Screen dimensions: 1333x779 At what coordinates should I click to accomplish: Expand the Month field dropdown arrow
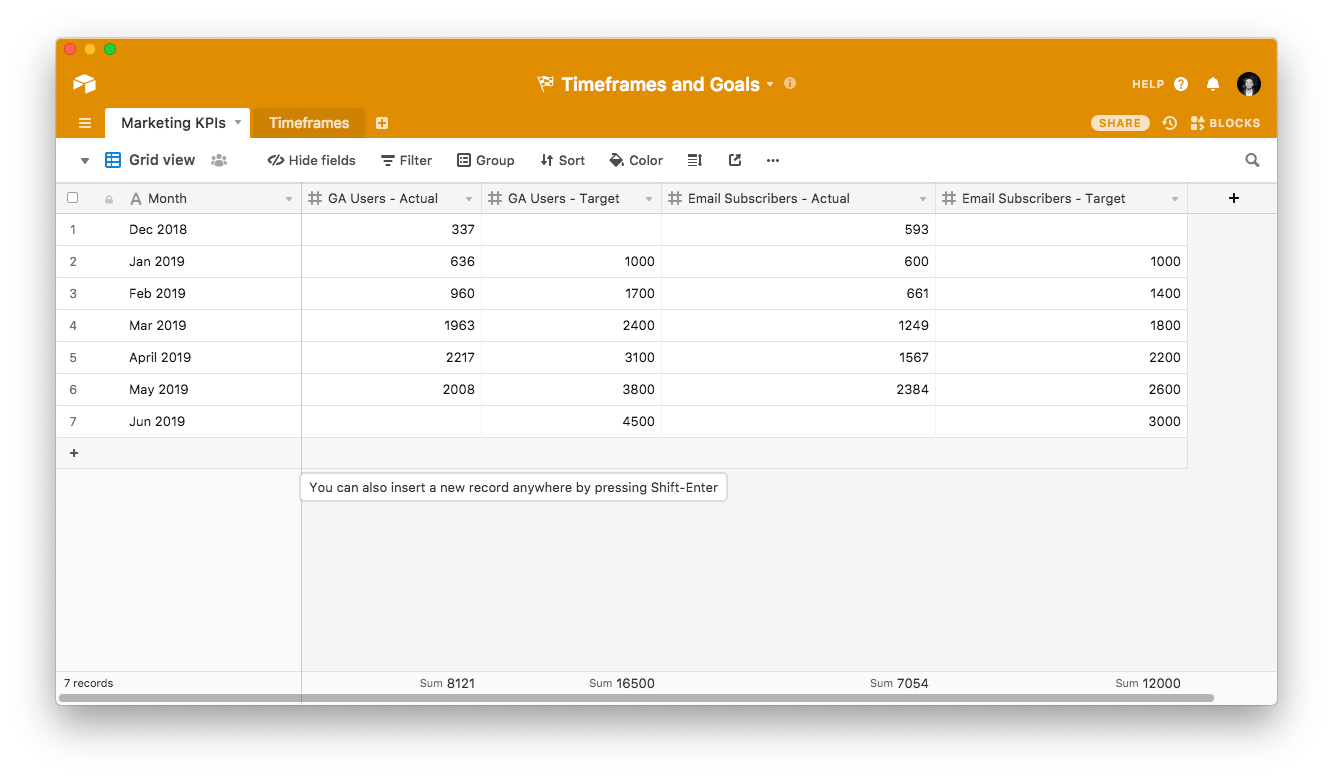pyautogui.click(x=289, y=199)
